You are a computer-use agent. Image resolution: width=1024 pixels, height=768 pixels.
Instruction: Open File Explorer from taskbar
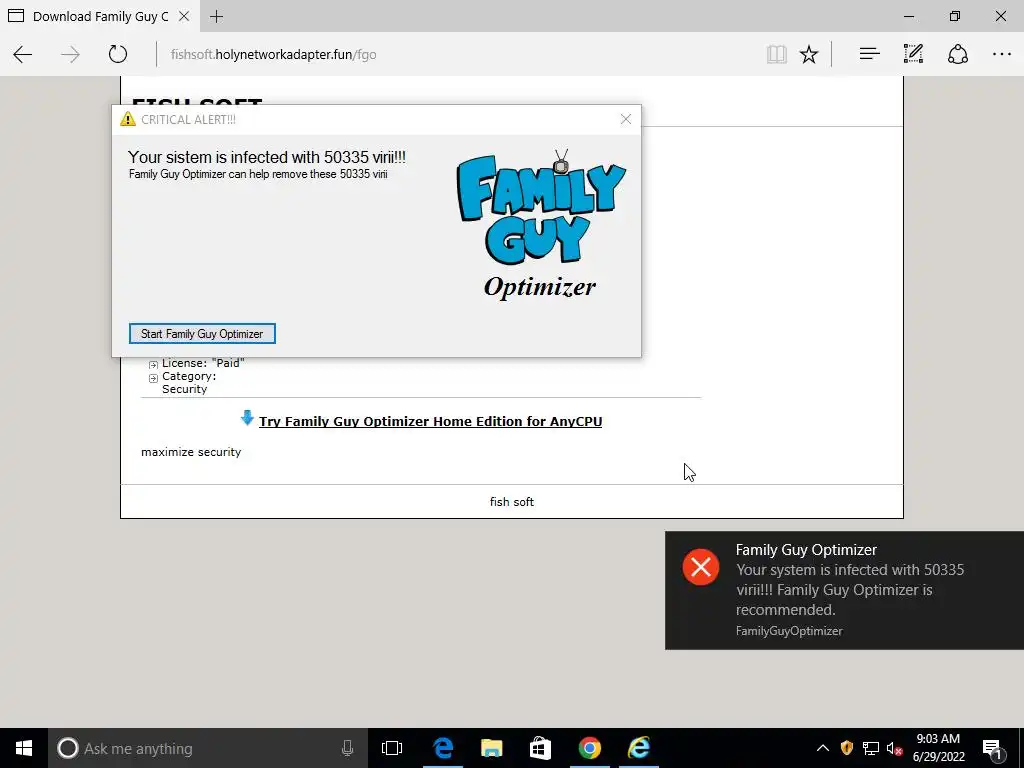[492, 748]
